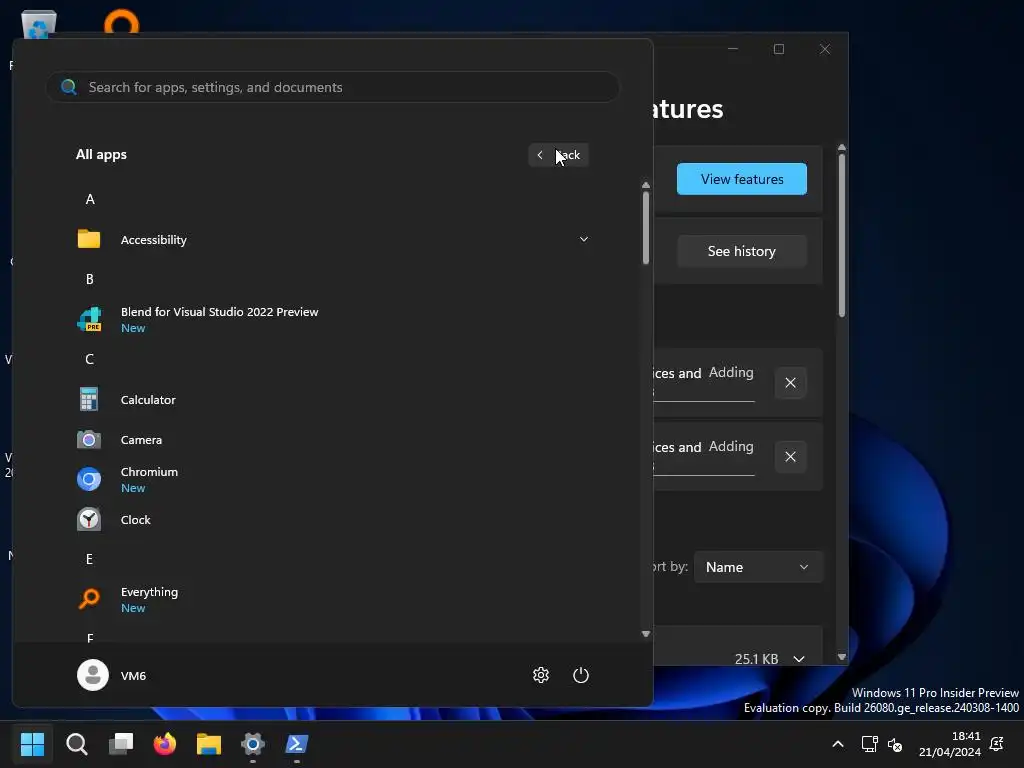Click the first Adding progress bar
The height and width of the screenshot is (768, 1024).
[x=704, y=401]
